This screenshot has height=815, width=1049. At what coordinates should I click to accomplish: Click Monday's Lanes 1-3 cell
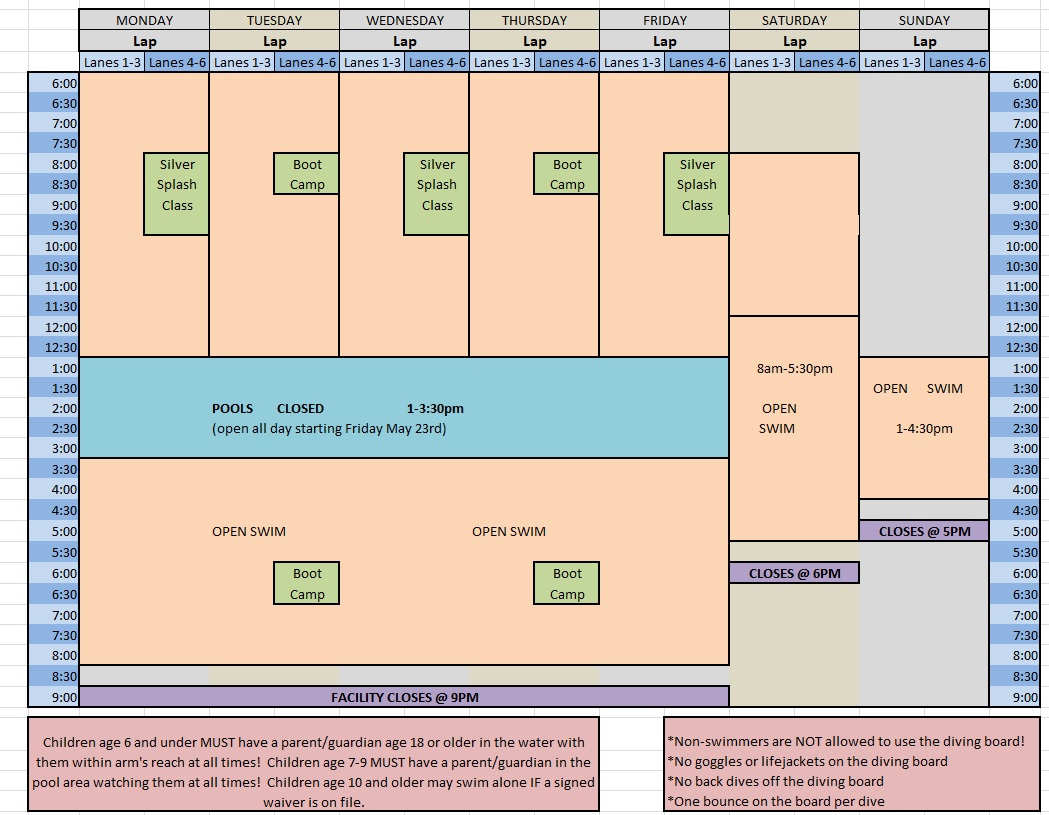tap(112, 62)
